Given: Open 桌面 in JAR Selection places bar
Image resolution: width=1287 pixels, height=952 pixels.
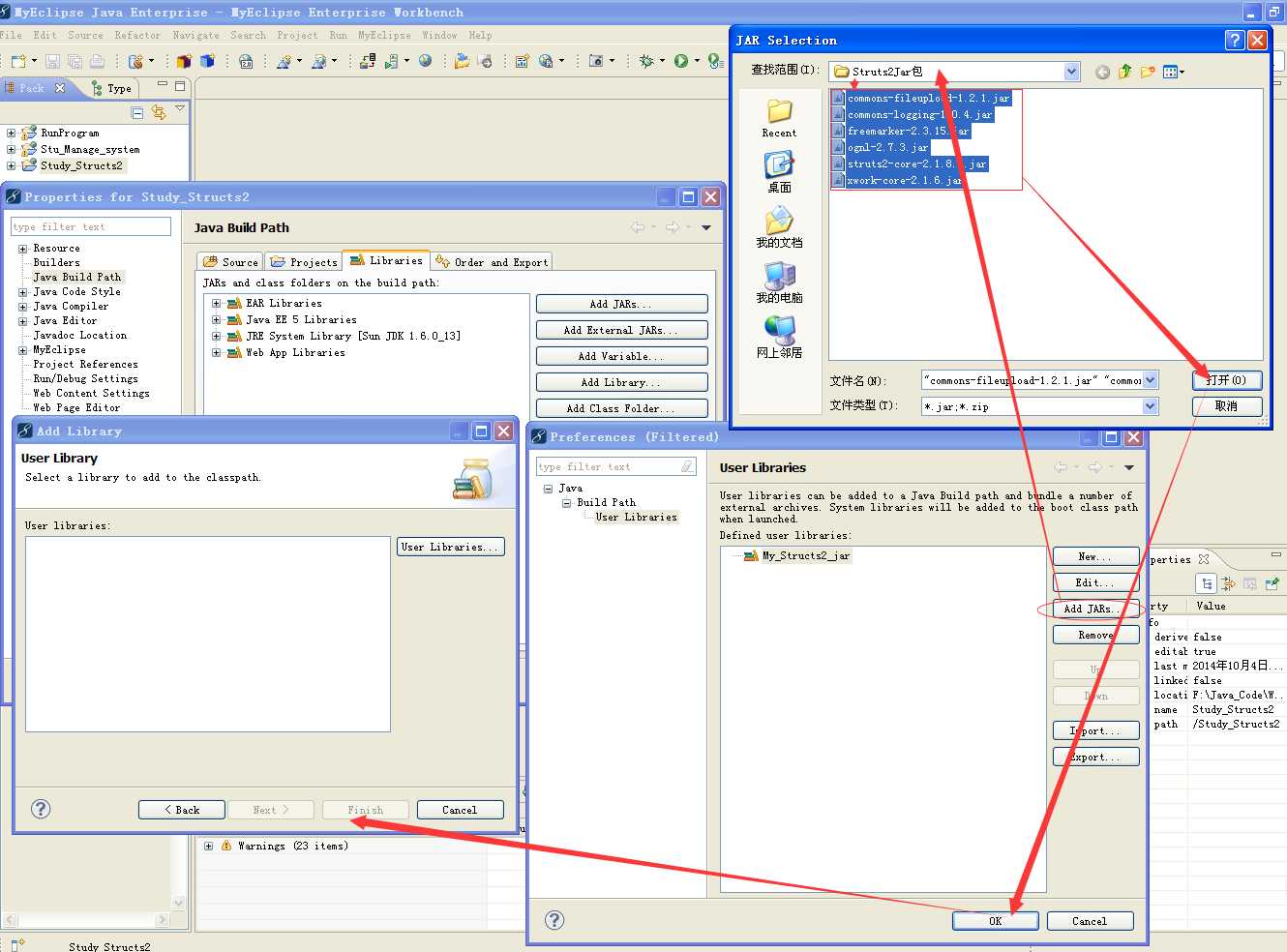Looking at the screenshot, I should tap(779, 172).
